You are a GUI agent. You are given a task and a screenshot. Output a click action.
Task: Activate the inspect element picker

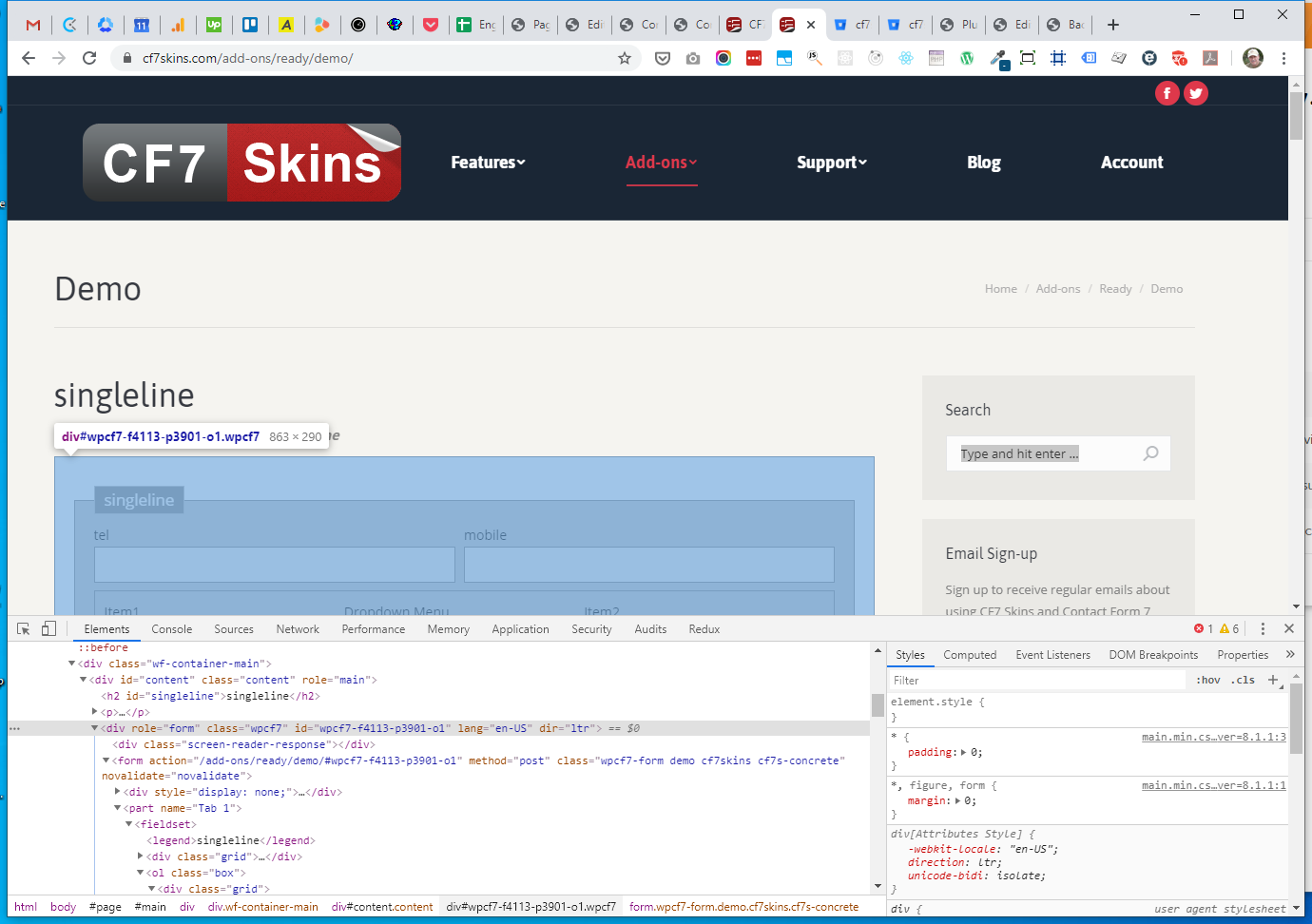pyautogui.click(x=24, y=629)
